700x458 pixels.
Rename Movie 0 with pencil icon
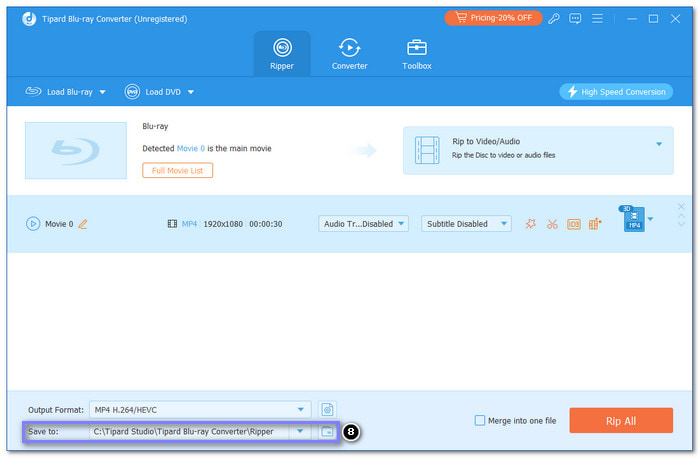83,224
